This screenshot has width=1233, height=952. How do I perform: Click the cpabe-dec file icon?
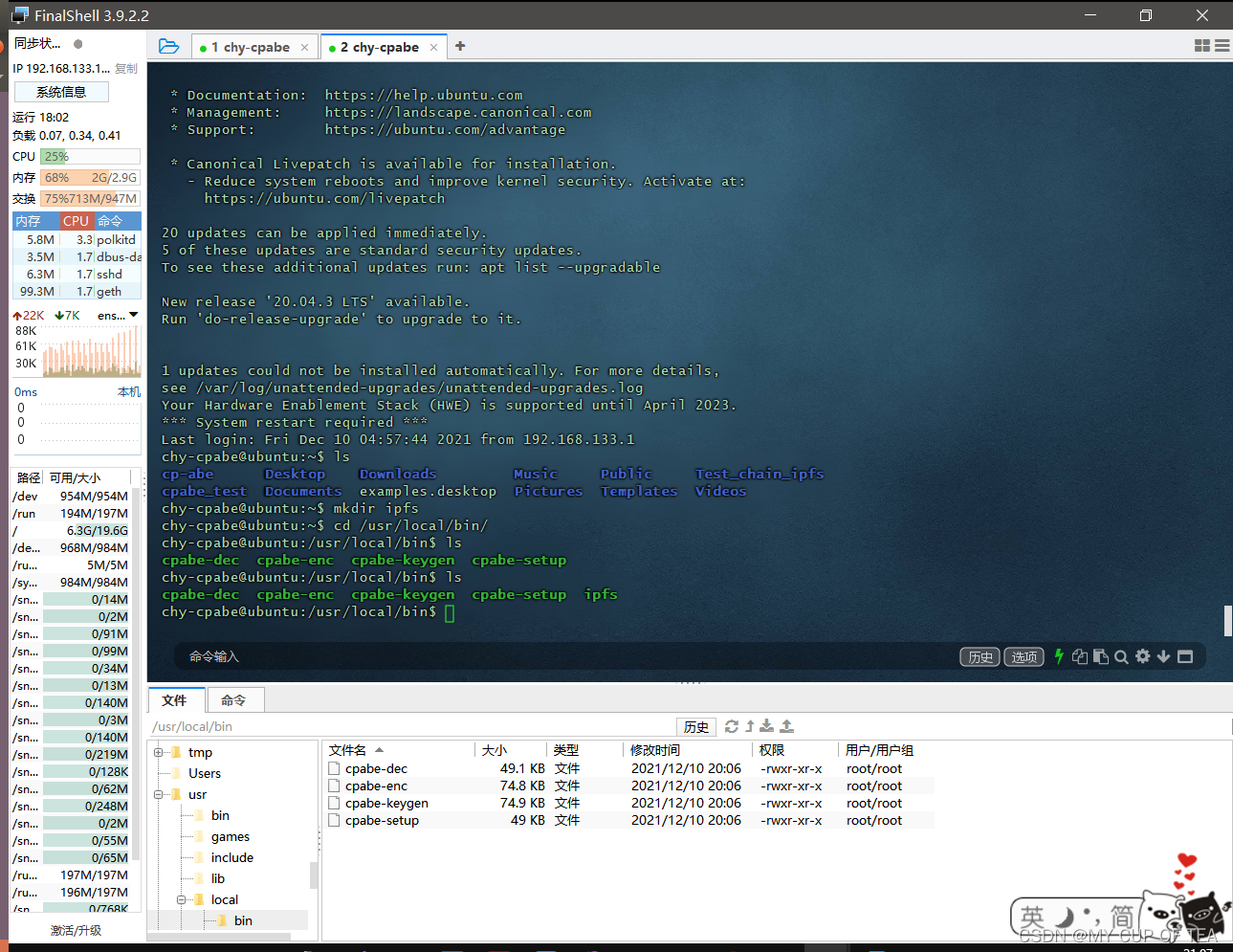tap(334, 768)
